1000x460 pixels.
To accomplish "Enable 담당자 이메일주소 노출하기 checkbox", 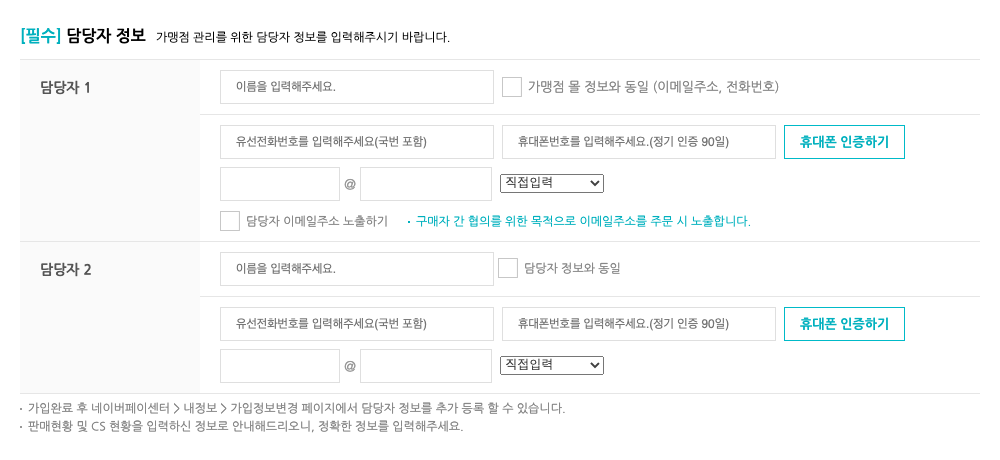I will (230, 221).
